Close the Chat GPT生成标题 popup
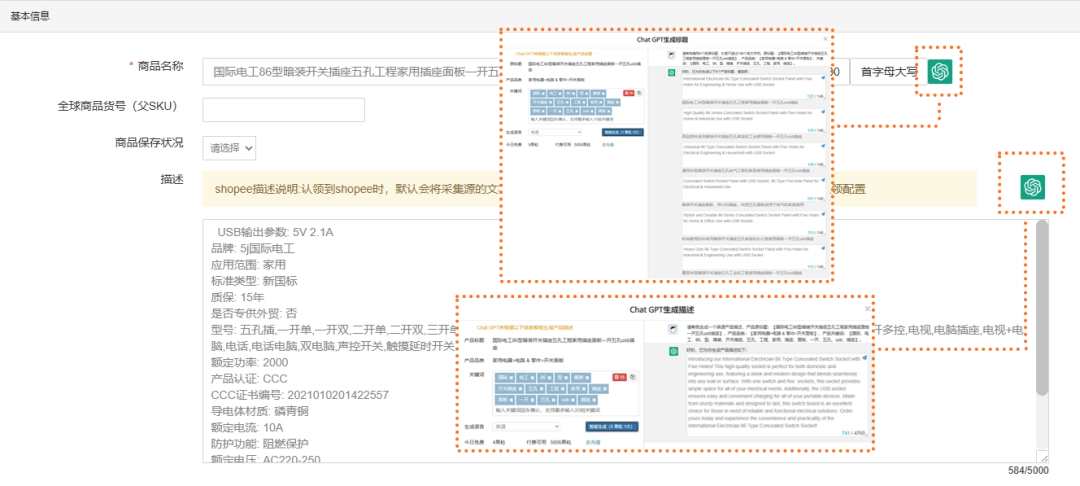1080x486 pixels. tap(825, 39)
